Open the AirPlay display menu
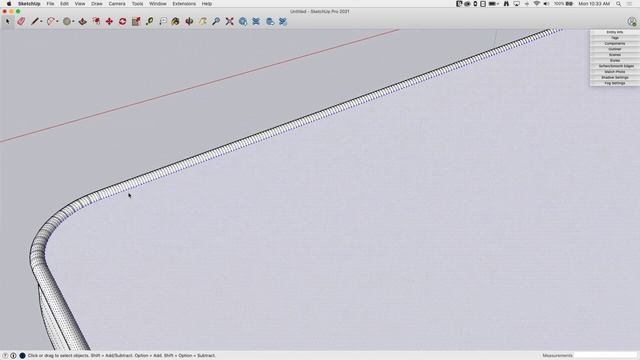Viewport: 640px width, 360px height. tap(516, 4)
